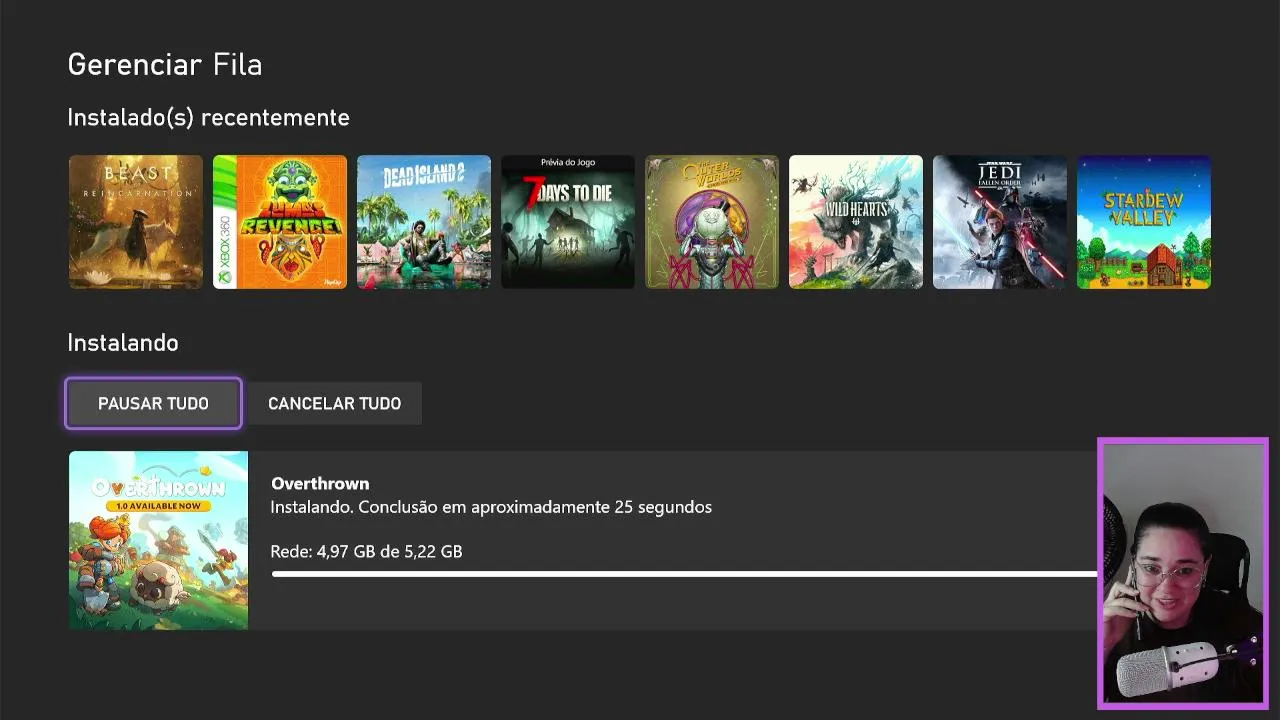Screen dimensions: 1280x720
Task: Select the Zuma's Revenge Xbox 360 tile
Action: click(x=280, y=222)
